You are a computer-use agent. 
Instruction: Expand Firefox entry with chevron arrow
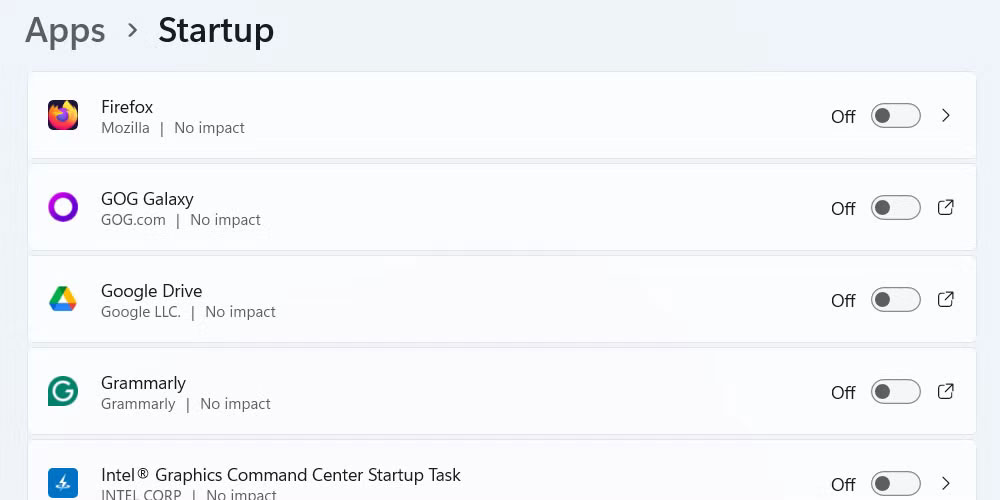point(946,115)
